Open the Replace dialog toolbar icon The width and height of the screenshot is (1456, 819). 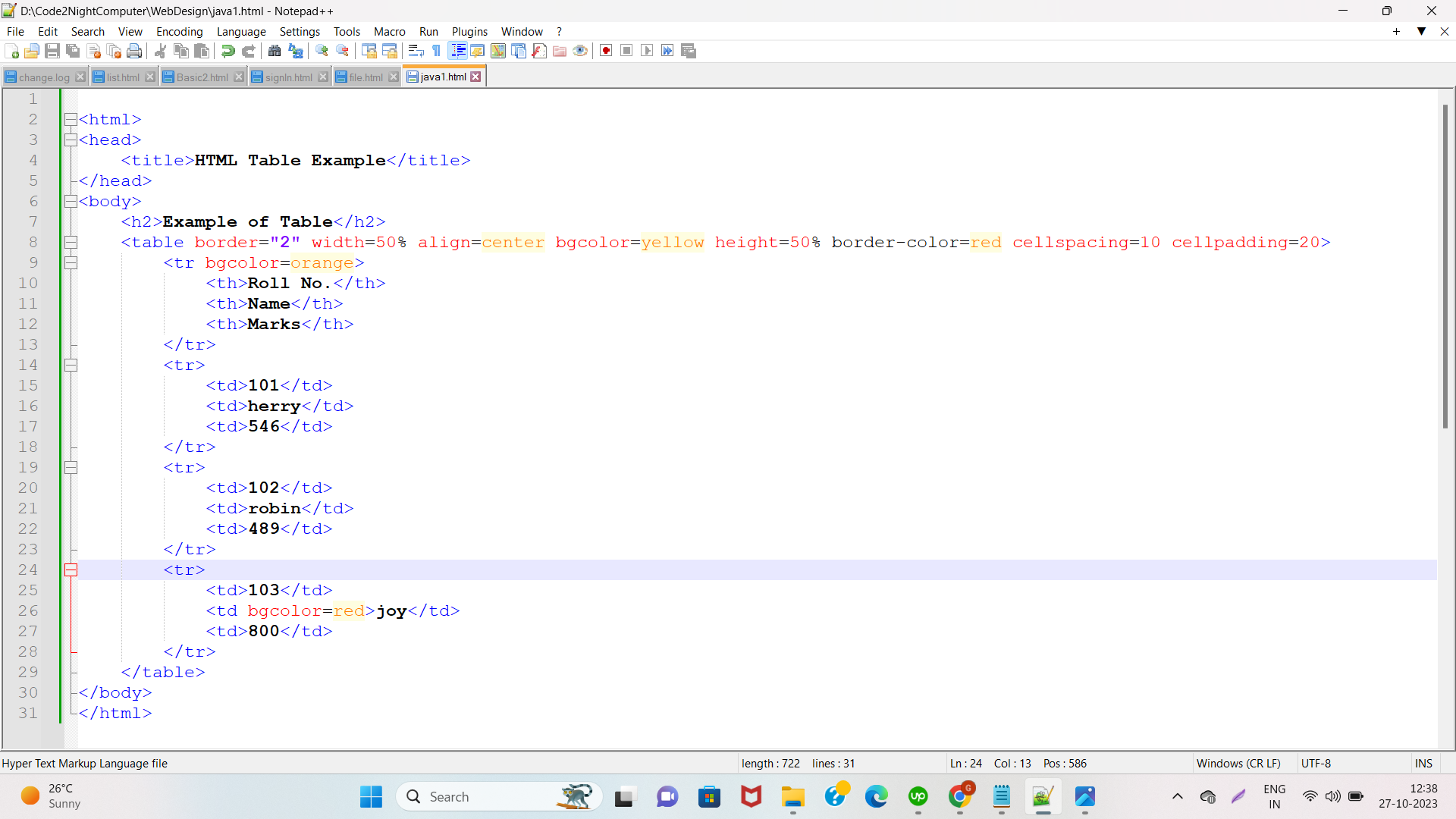296,51
